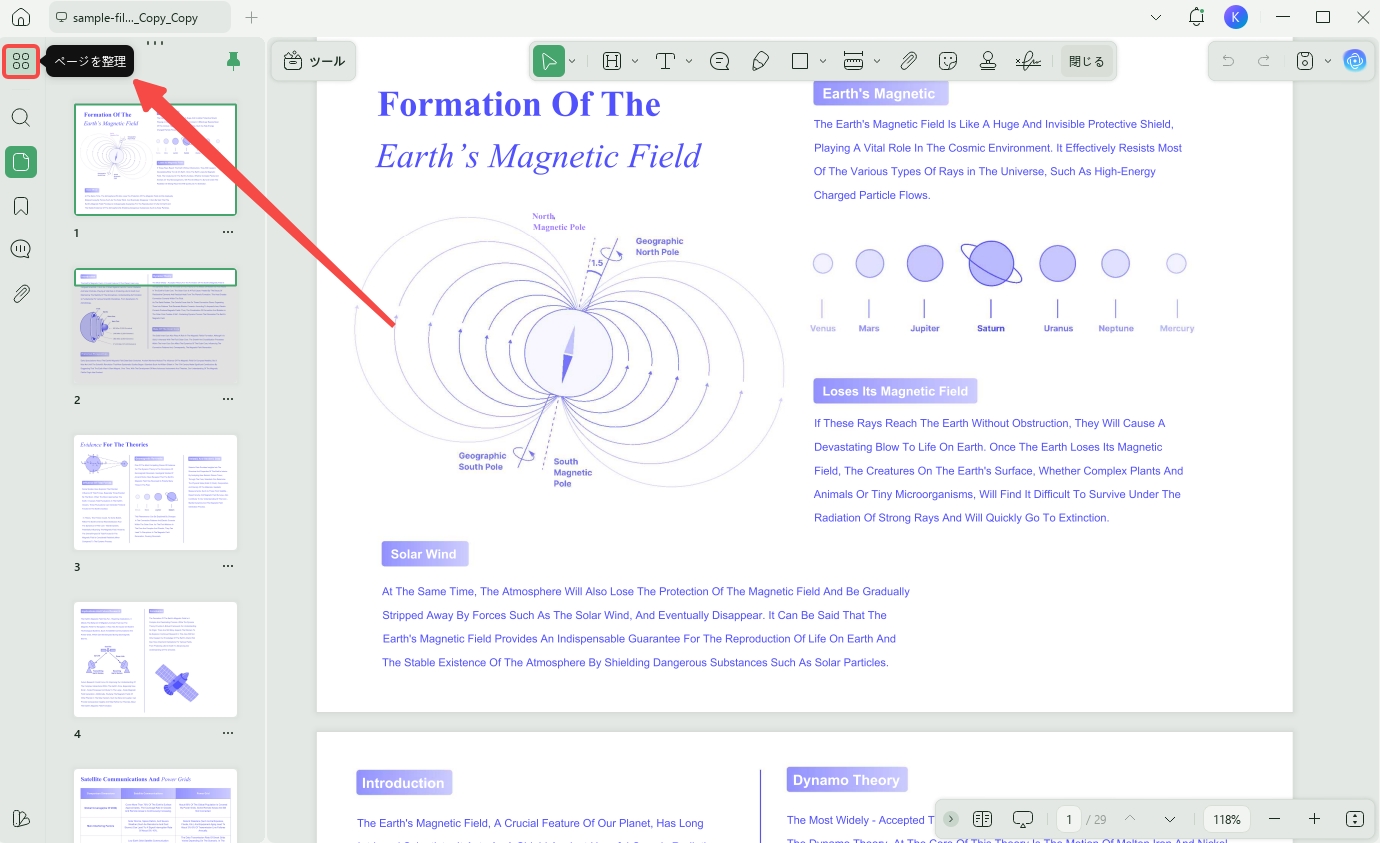Open the ツール tools button
Image resolution: width=1380 pixels, height=843 pixels.
coord(314,62)
